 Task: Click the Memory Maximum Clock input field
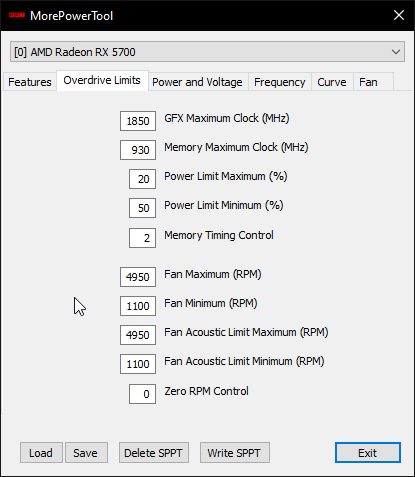click(x=138, y=150)
